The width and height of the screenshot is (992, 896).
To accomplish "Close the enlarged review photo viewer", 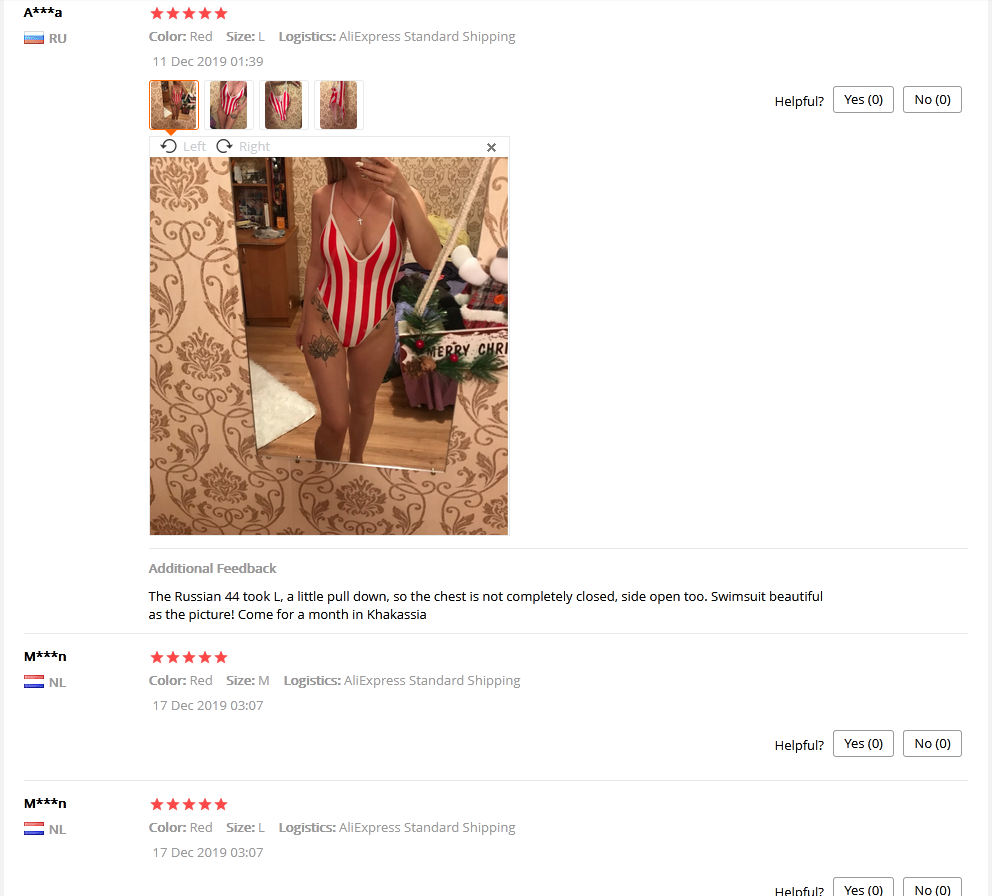I will 491,147.
